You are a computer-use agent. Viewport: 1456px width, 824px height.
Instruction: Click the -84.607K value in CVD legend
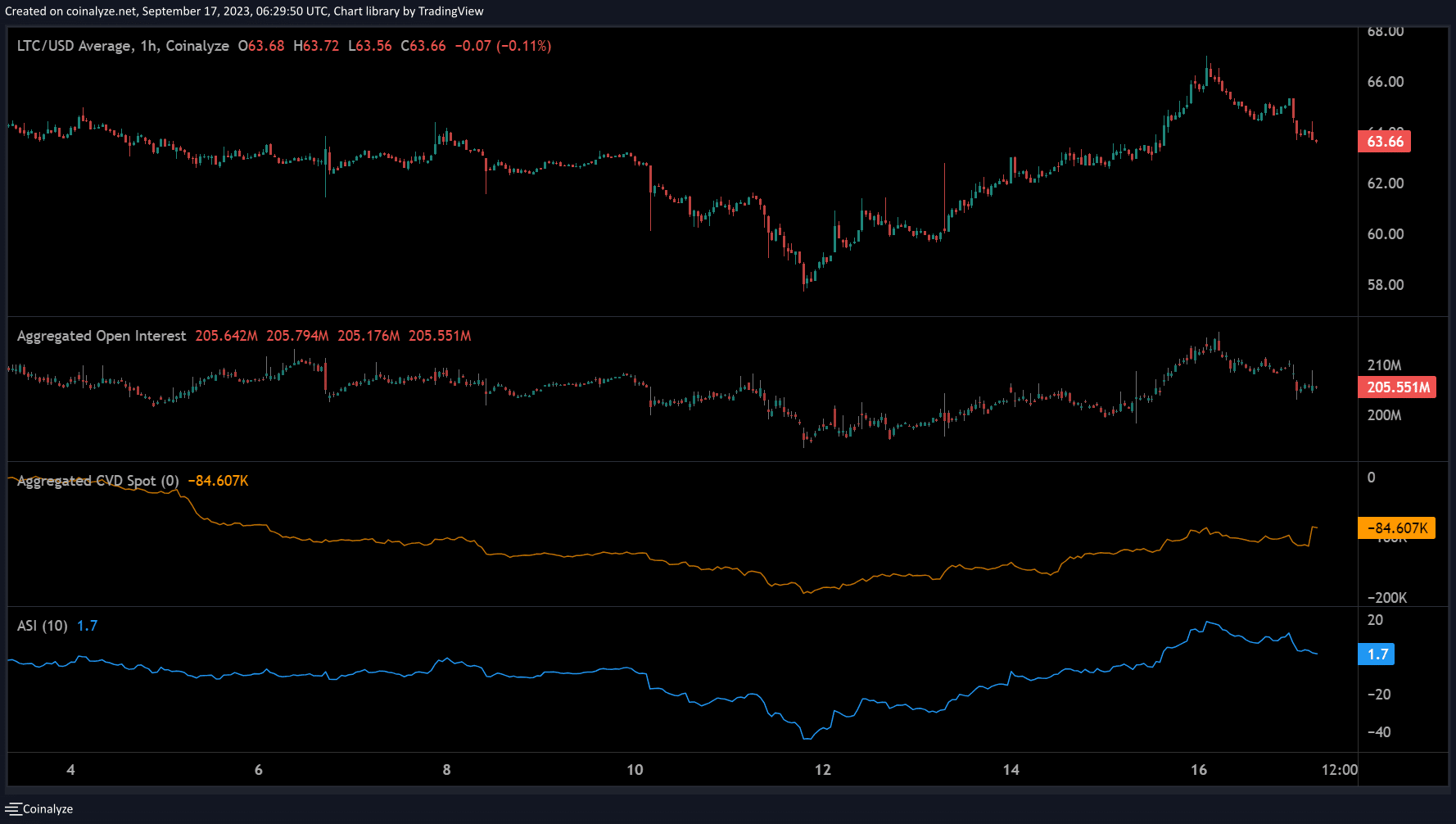[218, 481]
